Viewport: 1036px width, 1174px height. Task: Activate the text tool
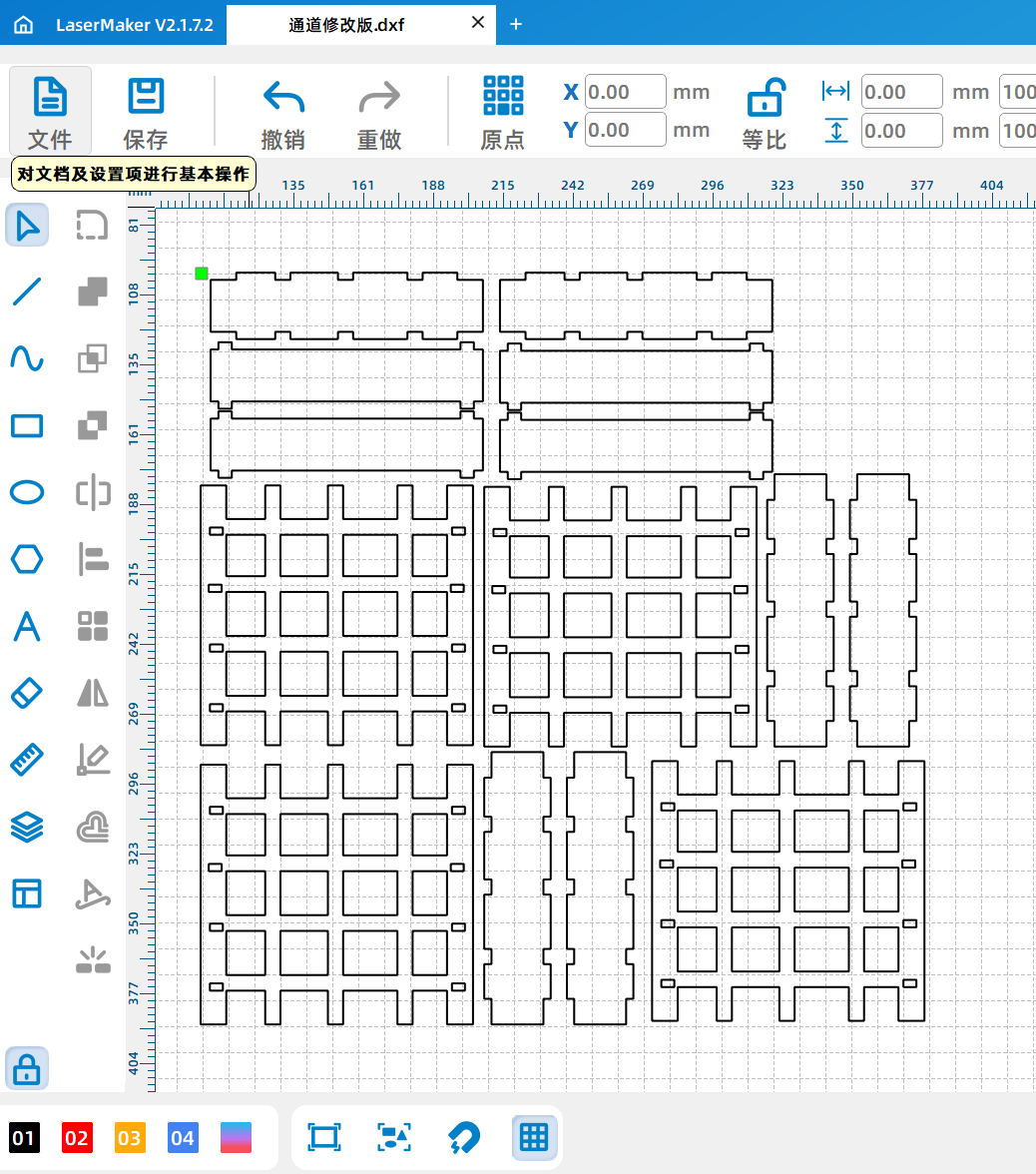pos(27,626)
